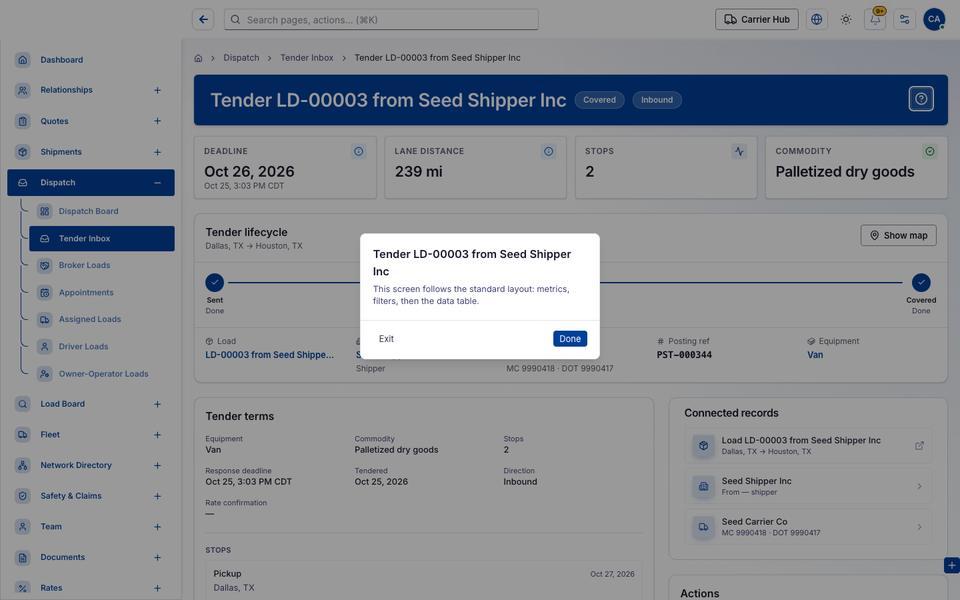Toggle the light/dark theme sun icon
This screenshot has height=600, width=960.
pyautogui.click(x=846, y=20)
